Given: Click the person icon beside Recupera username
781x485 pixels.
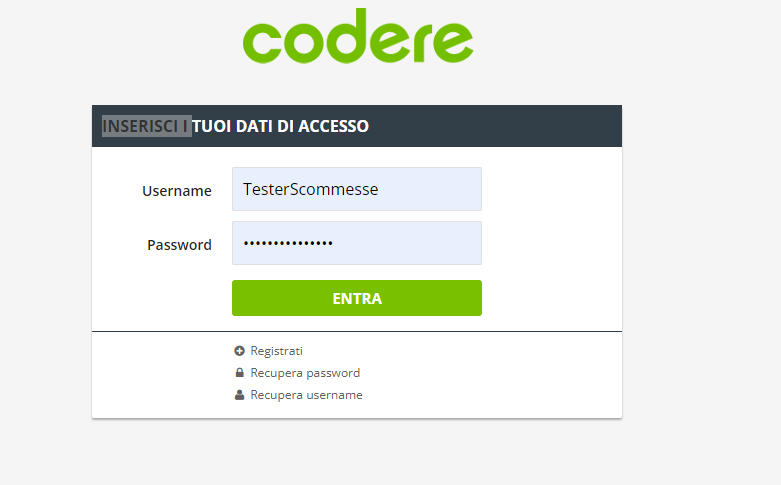Looking at the screenshot, I should click(239, 395).
